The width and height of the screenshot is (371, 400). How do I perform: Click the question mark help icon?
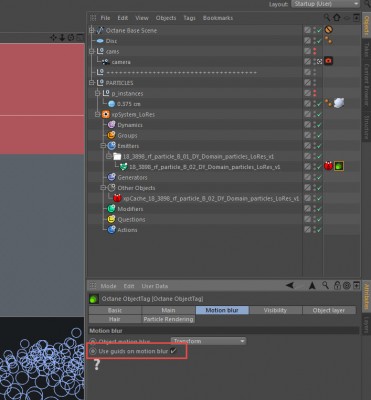pos(97,365)
